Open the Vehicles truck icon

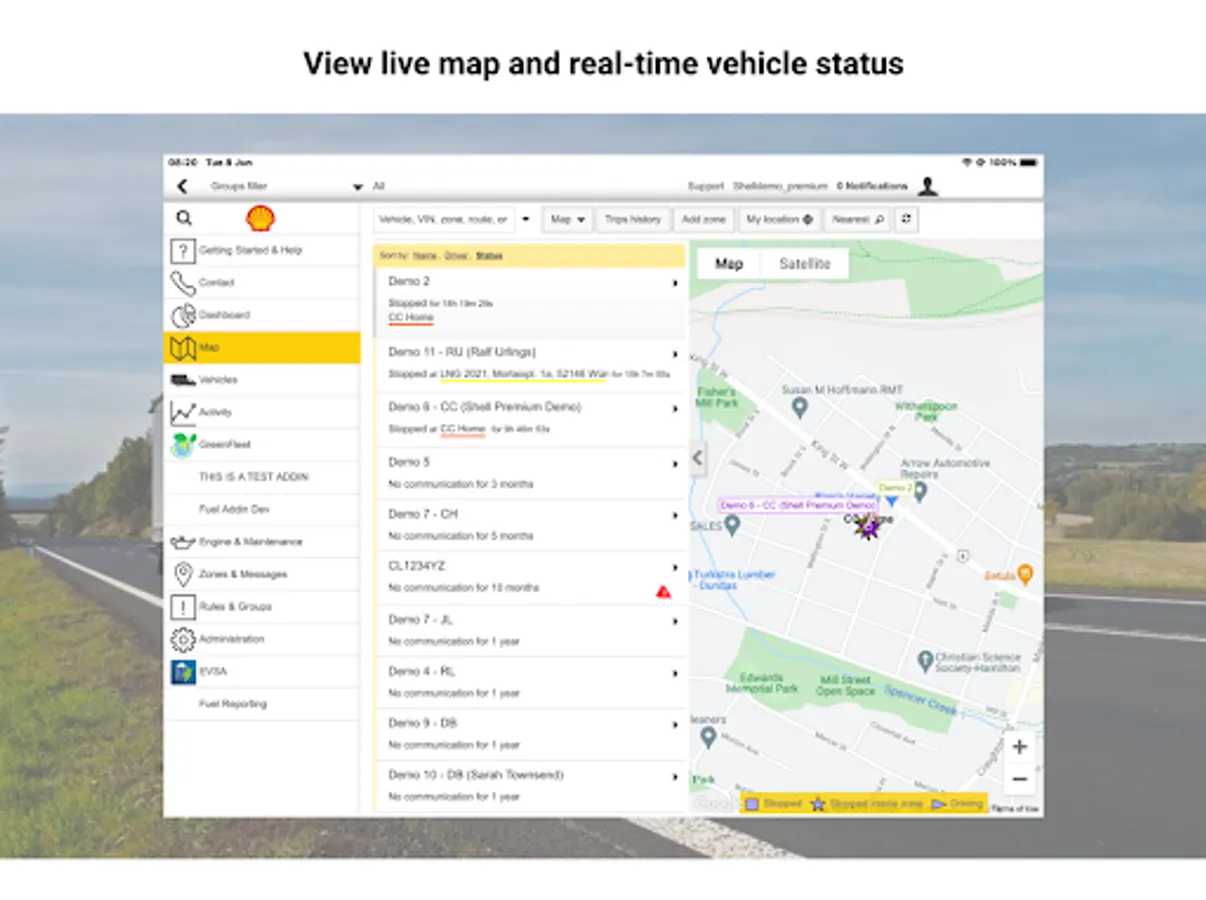[x=182, y=380]
